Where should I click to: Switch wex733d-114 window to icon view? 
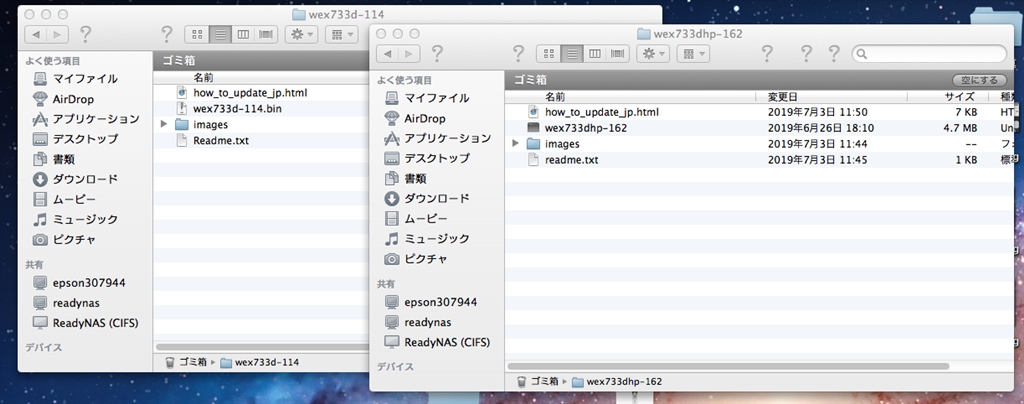197,34
